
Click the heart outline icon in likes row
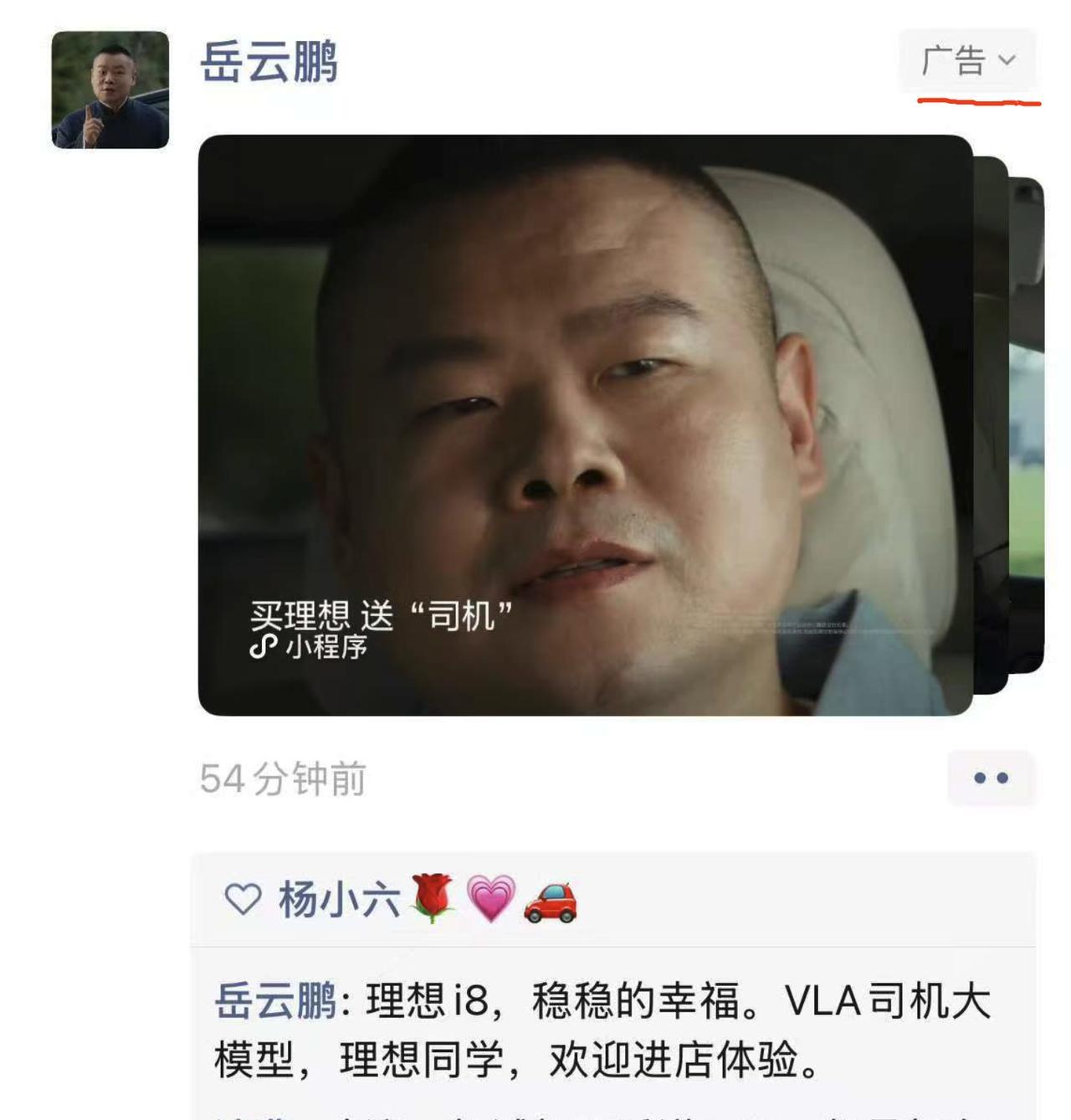pyautogui.click(x=243, y=900)
